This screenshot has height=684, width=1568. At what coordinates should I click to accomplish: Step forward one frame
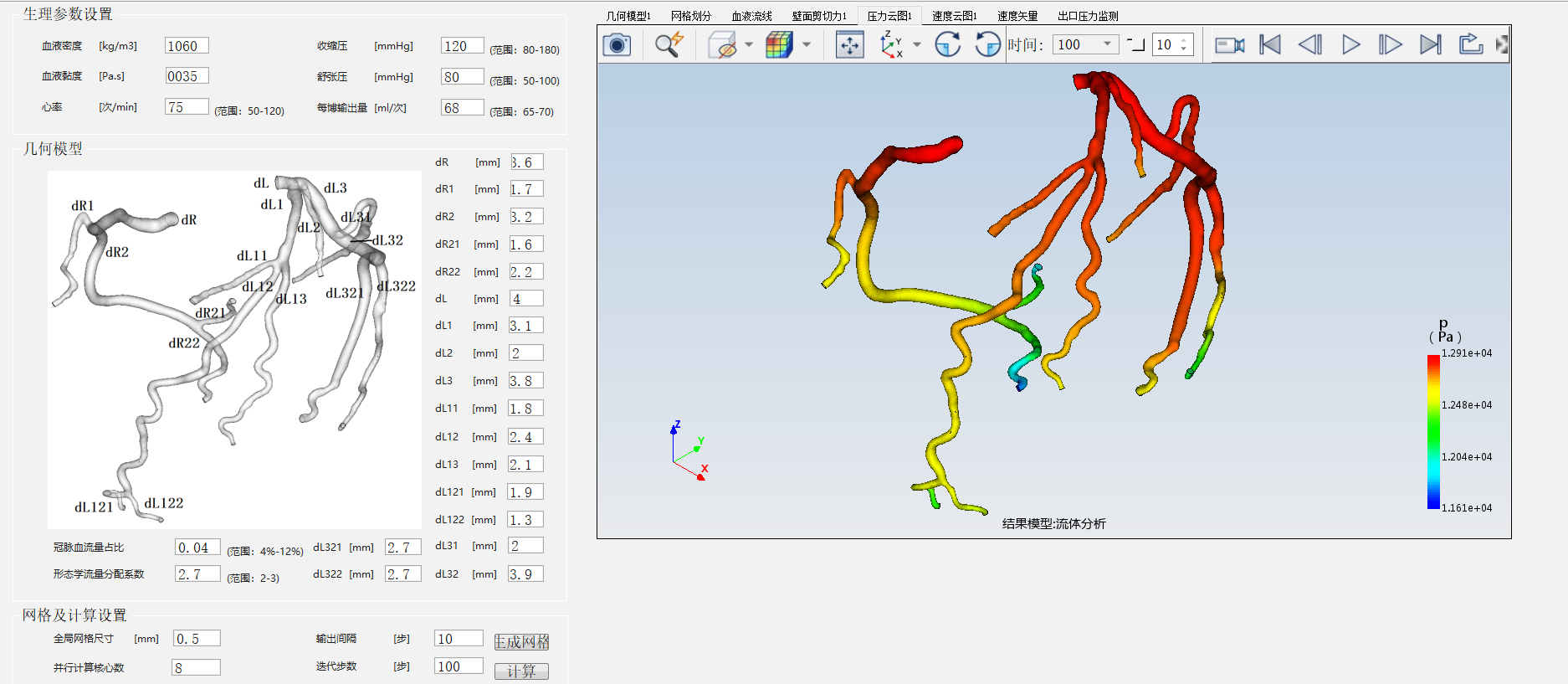(1390, 44)
